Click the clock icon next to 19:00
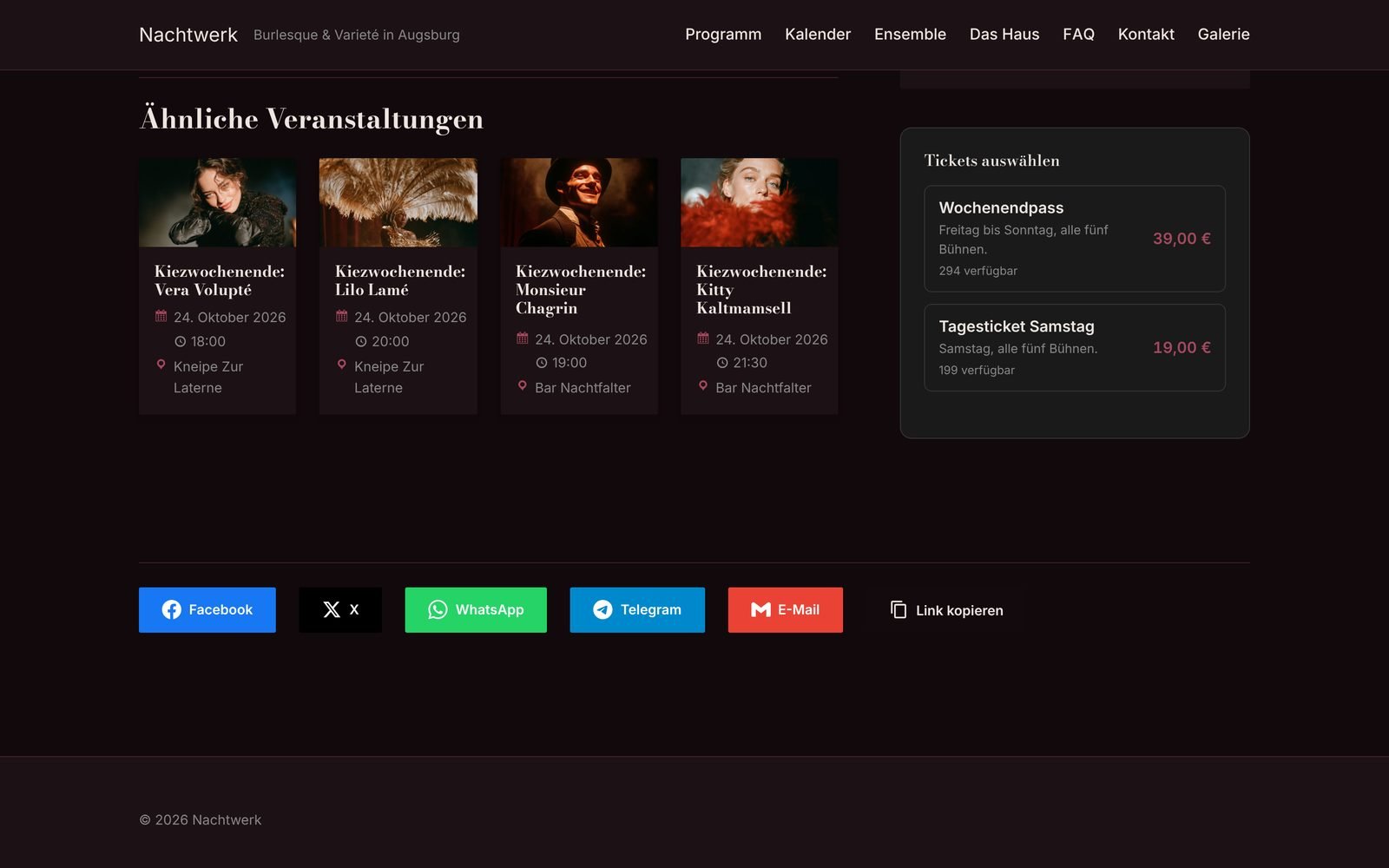This screenshot has height=868, width=1389. (x=541, y=363)
